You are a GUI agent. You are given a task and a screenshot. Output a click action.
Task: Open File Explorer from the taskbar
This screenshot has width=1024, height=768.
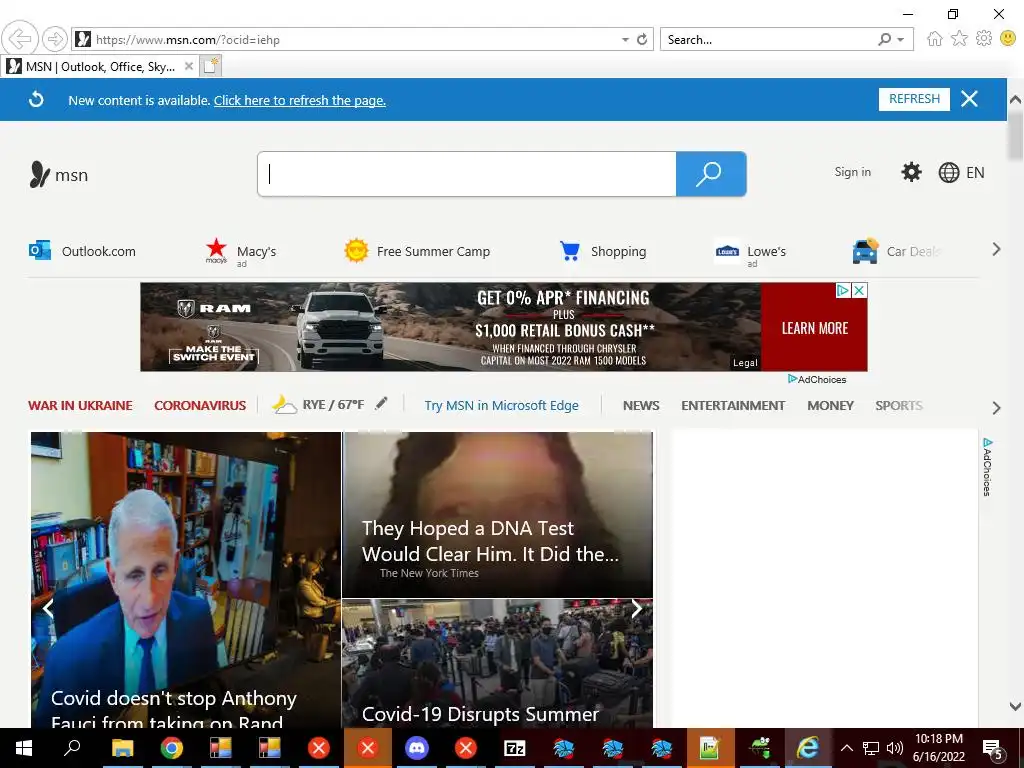122,748
